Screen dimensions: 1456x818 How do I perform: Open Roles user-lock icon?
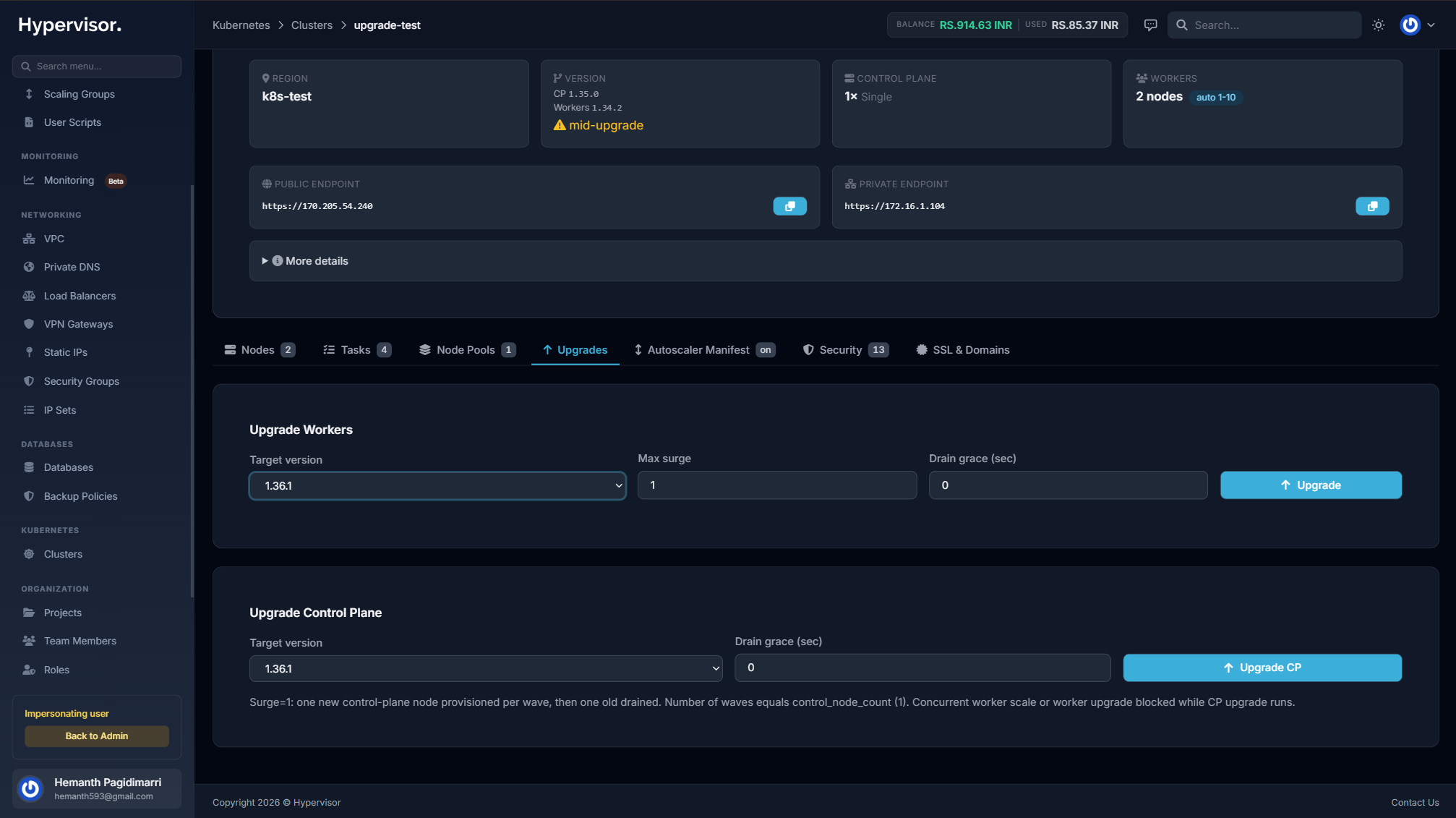click(29, 670)
